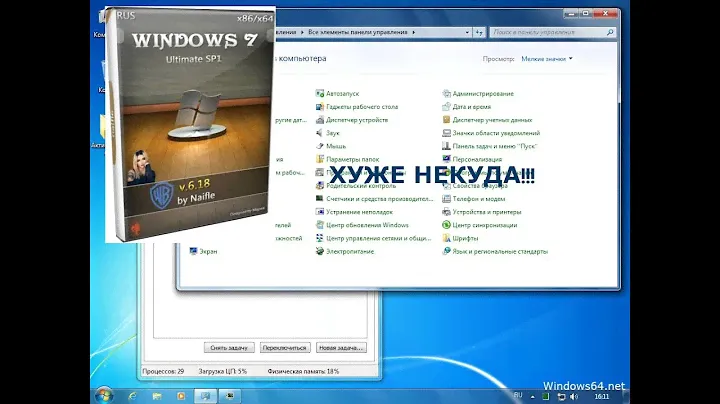The image size is (720, 404).
Task: Open the Звук sound settings icon
Action: [332, 133]
